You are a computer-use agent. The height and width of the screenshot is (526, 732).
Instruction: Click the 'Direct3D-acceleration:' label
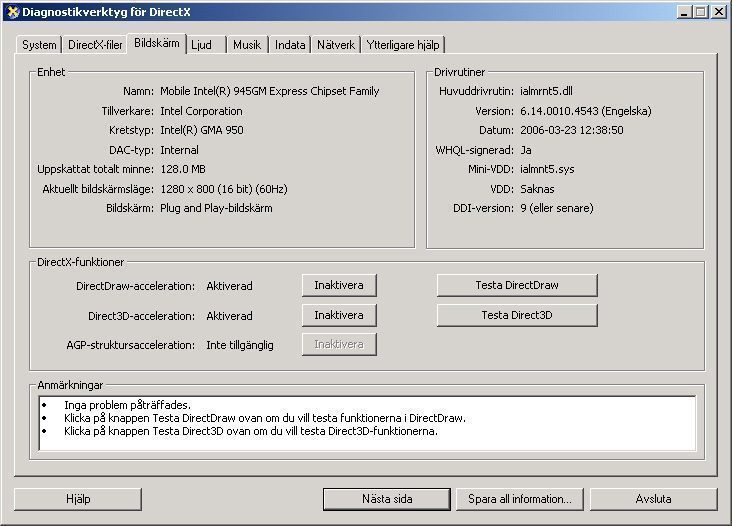(x=141, y=316)
